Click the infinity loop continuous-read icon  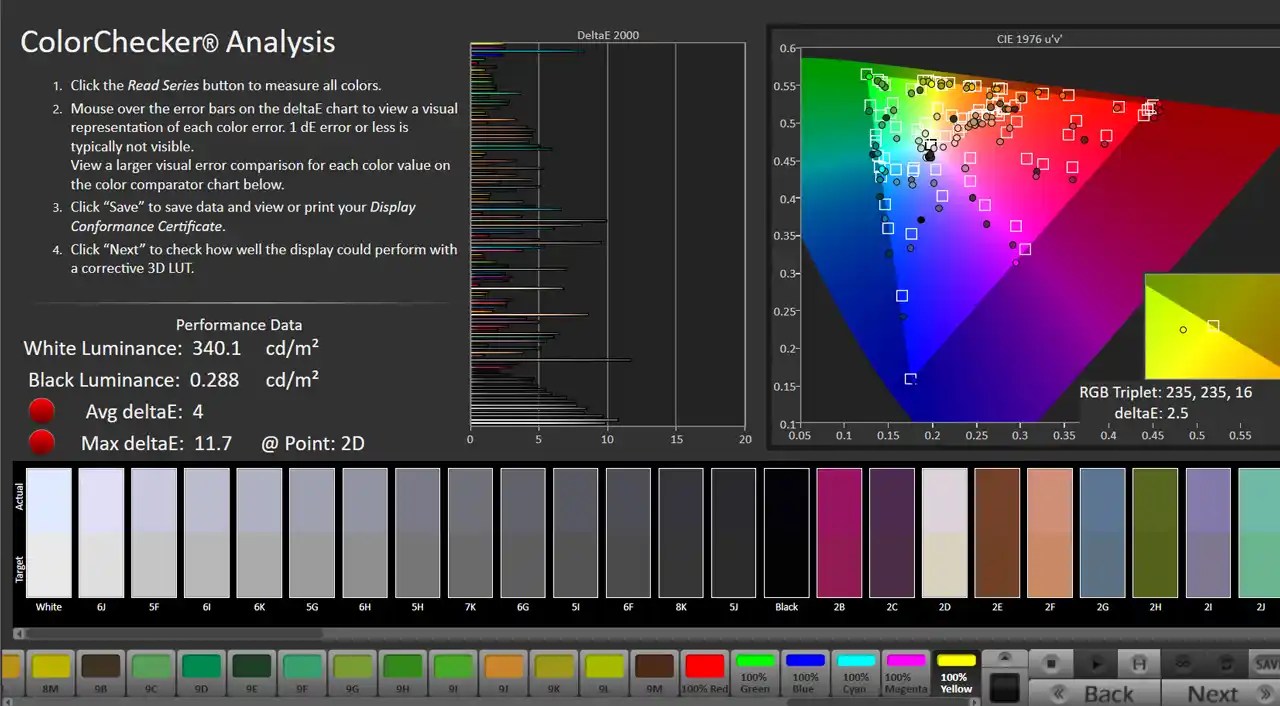pyautogui.click(x=1181, y=663)
